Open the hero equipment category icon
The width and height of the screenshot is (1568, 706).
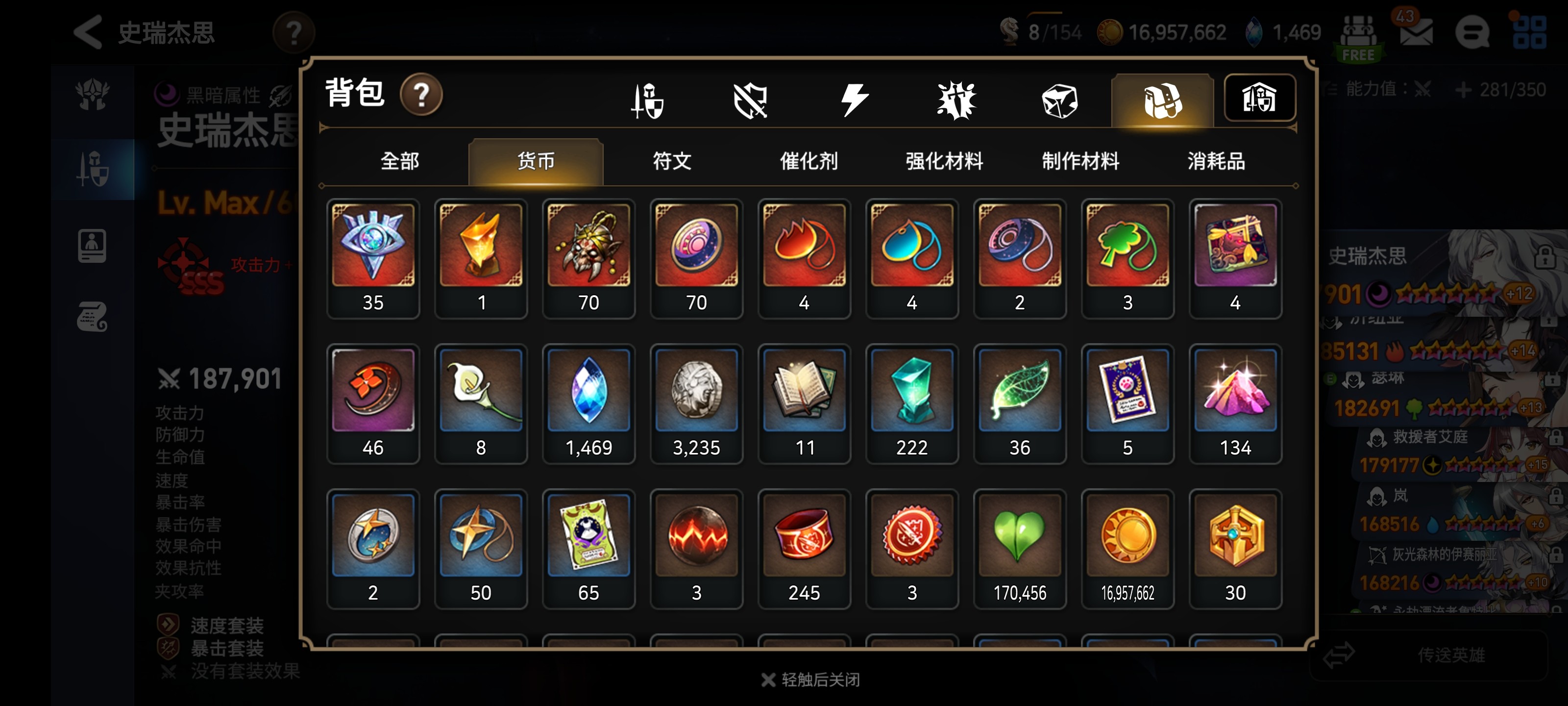point(648,101)
